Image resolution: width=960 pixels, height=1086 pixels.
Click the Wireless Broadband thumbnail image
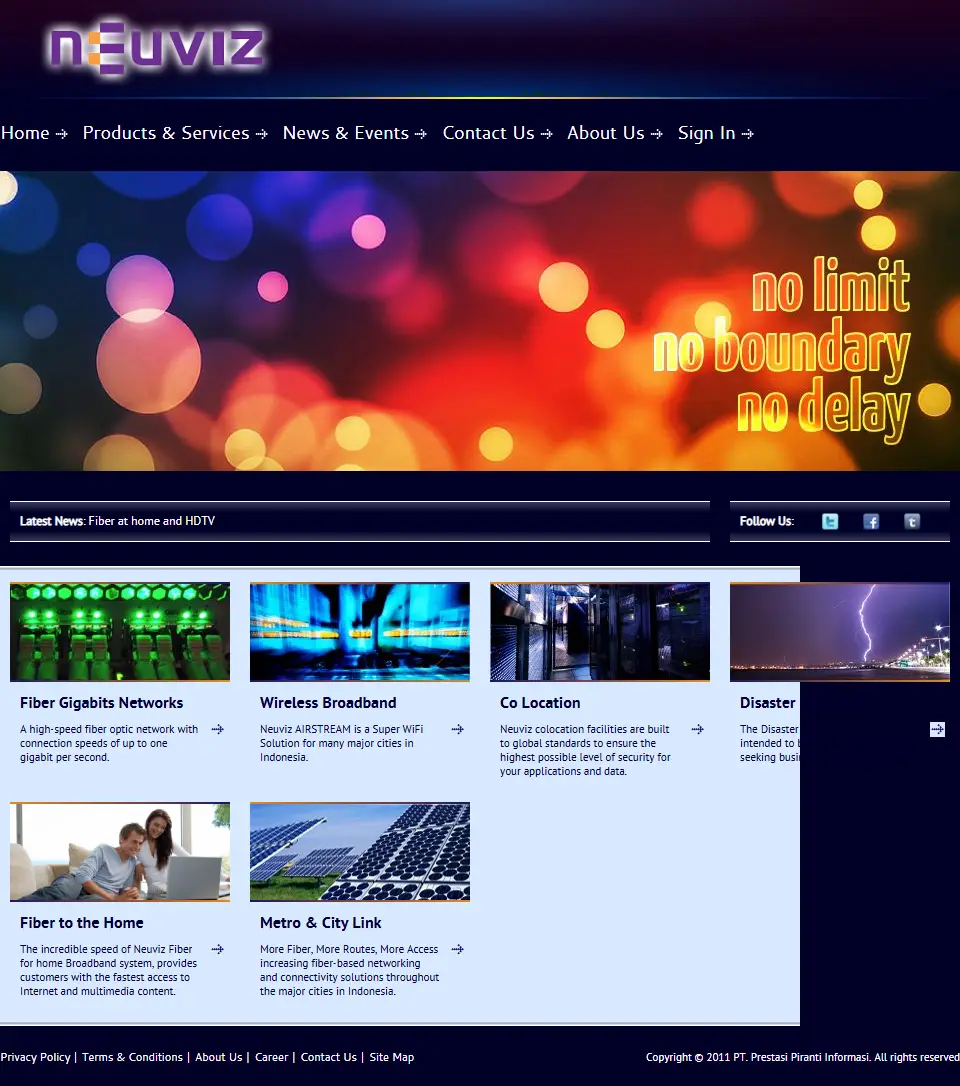click(x=359, y=632)
